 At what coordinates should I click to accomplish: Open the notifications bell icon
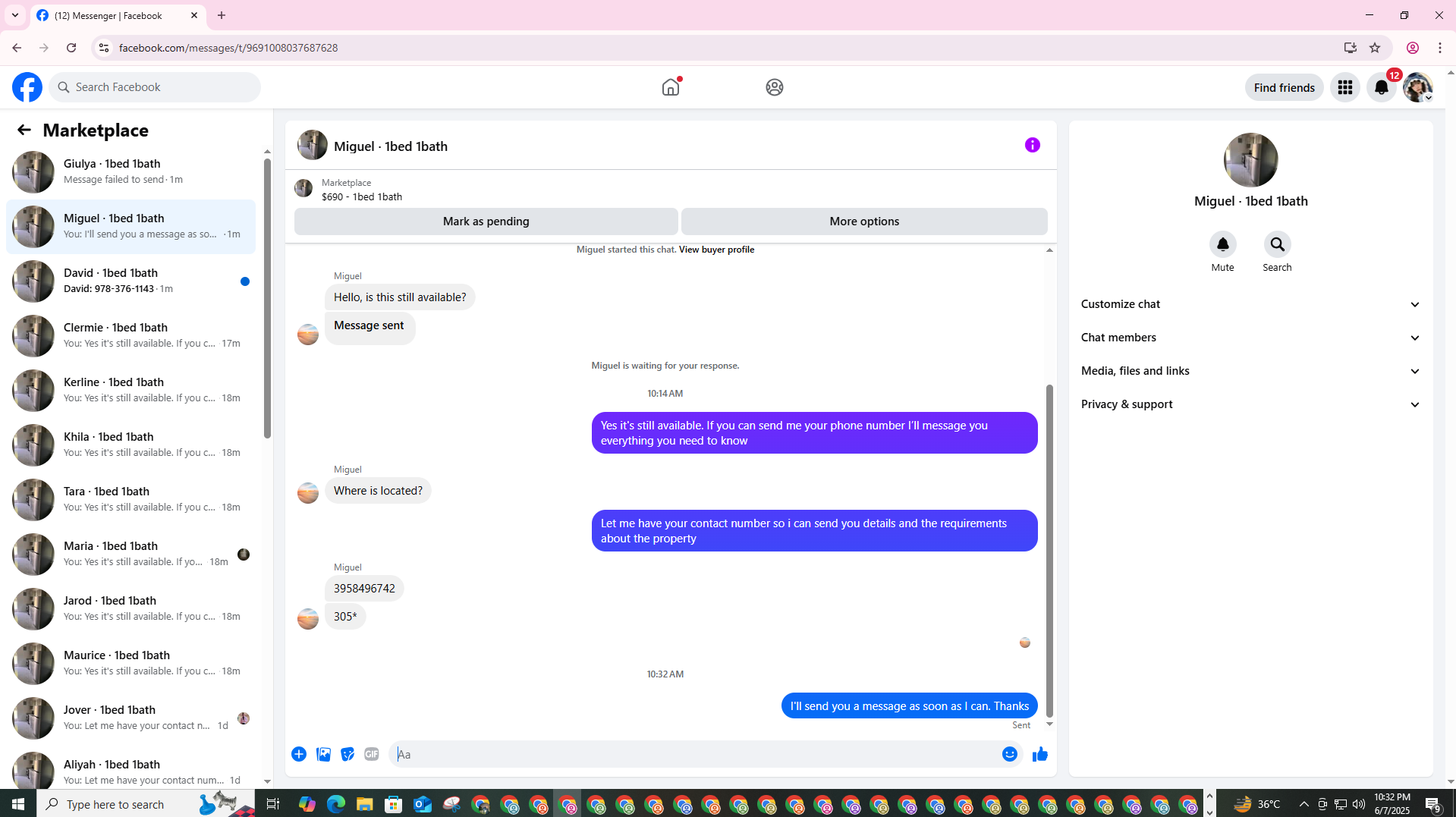click(1381, 87)
